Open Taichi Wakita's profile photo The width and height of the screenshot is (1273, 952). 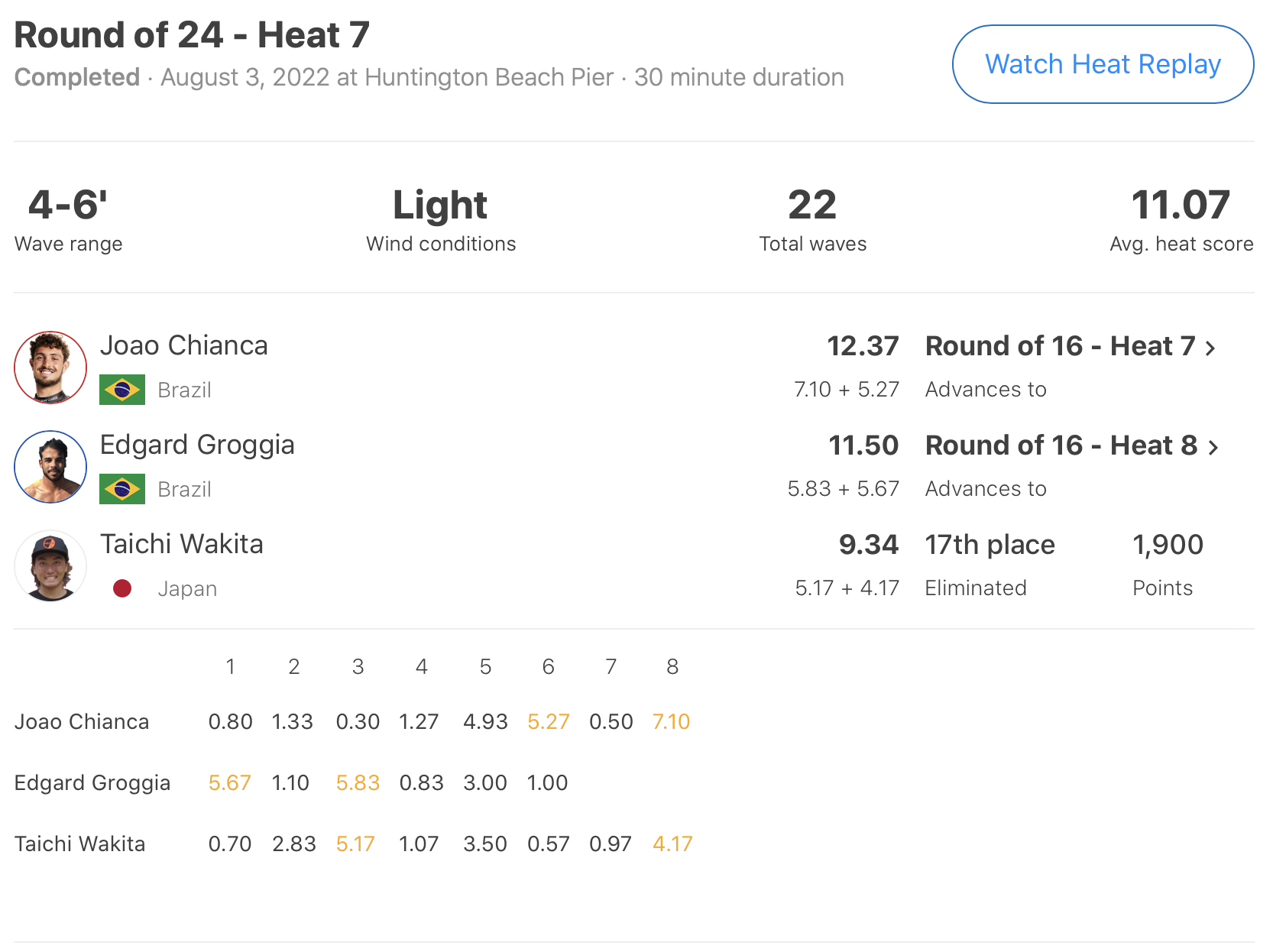coord(50,566)
